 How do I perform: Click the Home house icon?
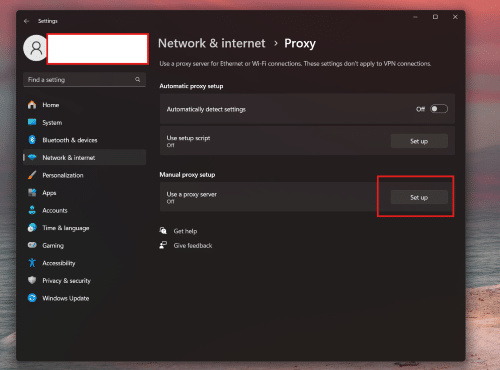point(32,105)
